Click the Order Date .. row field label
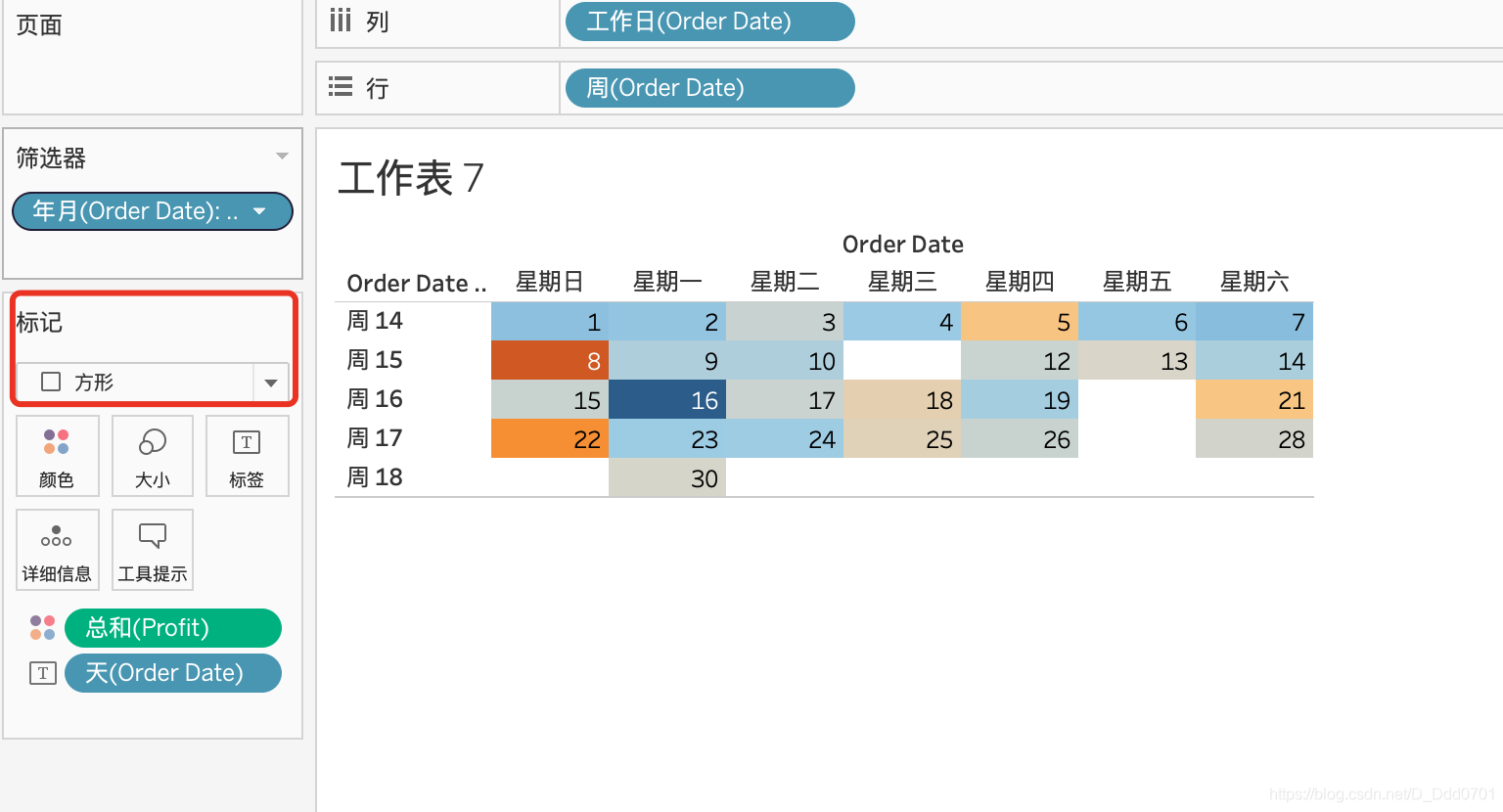Screen dimensions: 1503x812 [x=417, y=284]
